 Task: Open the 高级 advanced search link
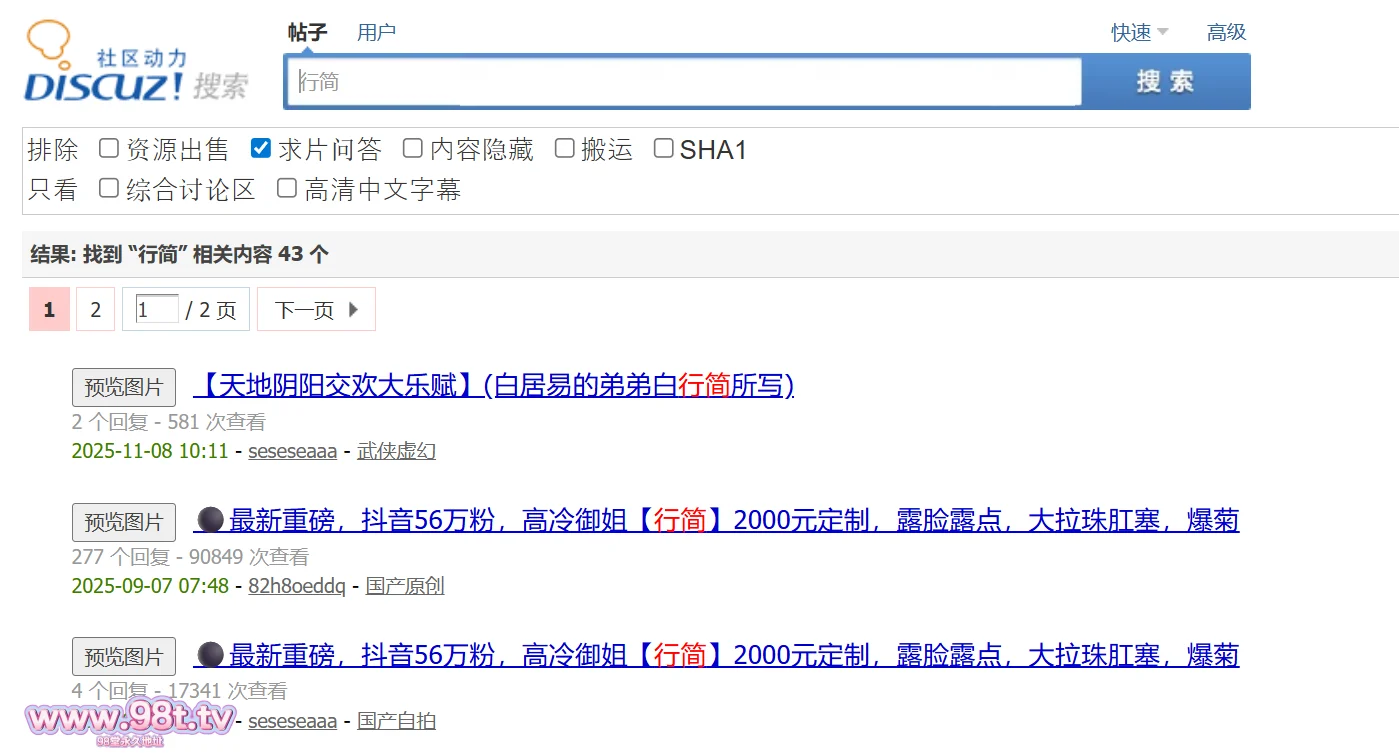click(x=1226, y=32)
